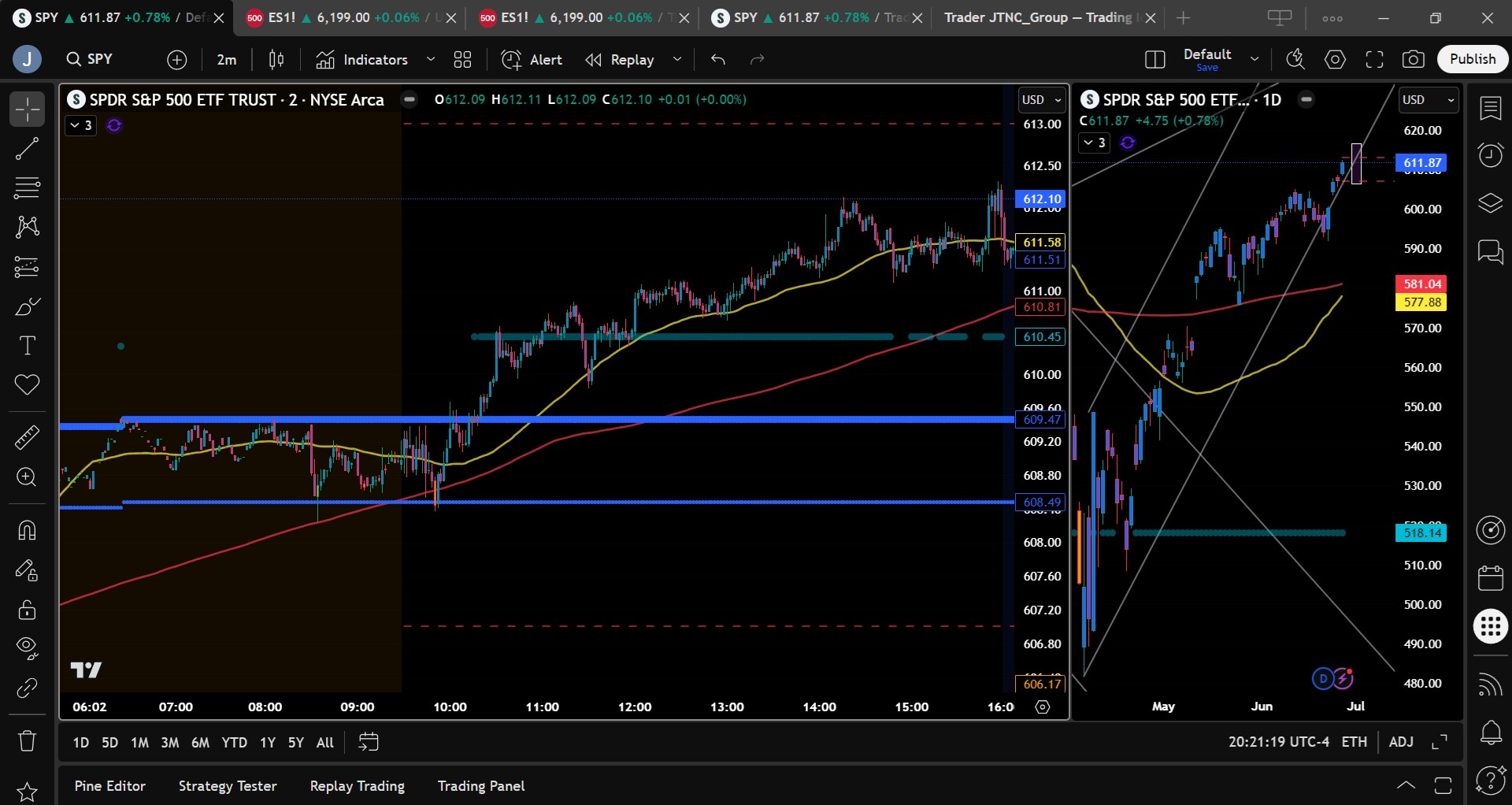Open the chart layout setup selector
The height and width of the screenshot is (805, 1512).
pos(1154,59)
